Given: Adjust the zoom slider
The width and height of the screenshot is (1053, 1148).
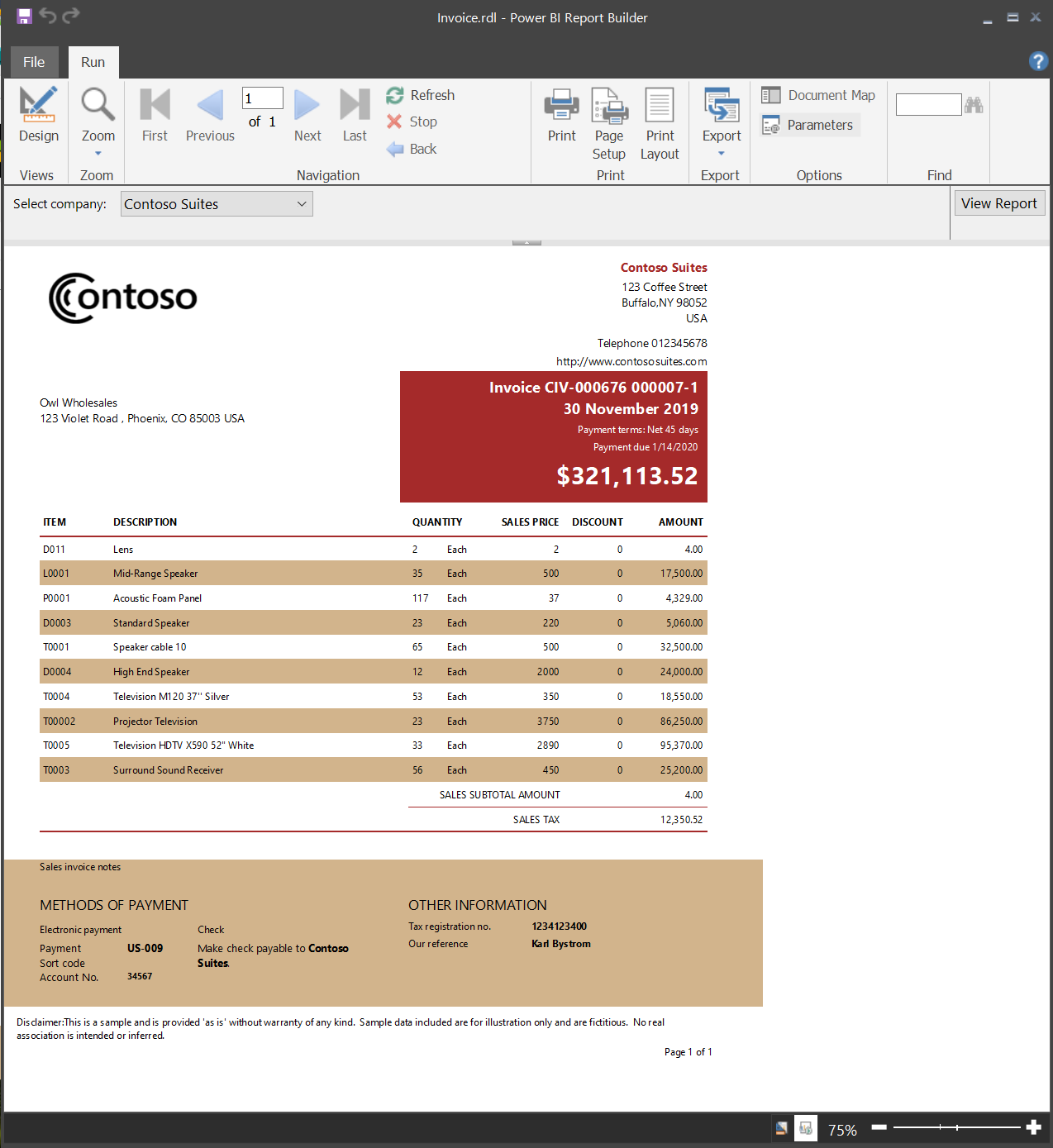Looking at the screenshot, I should (x=956, y=1127).
